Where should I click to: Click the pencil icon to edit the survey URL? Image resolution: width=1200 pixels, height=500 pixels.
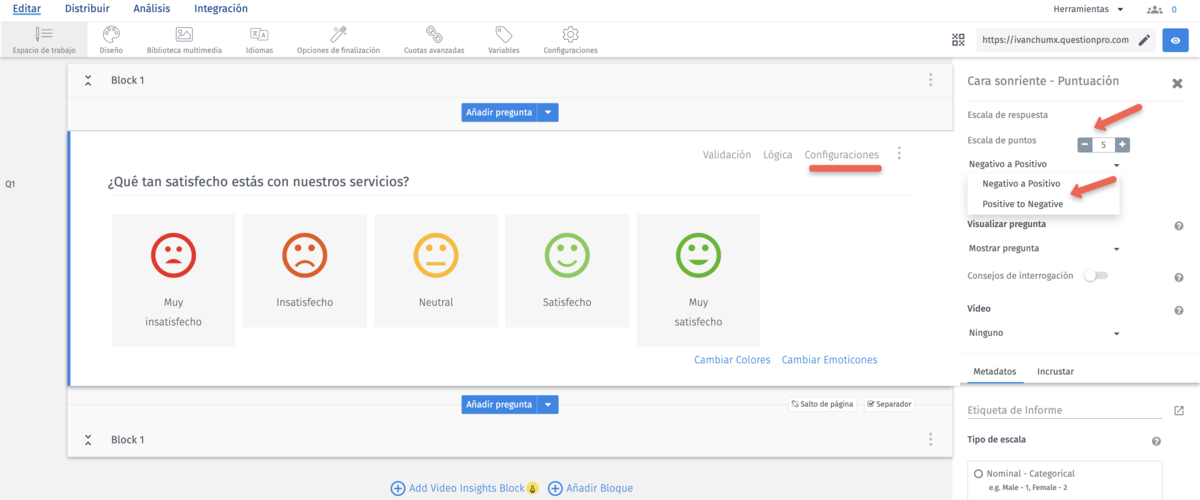(1144, 40)
